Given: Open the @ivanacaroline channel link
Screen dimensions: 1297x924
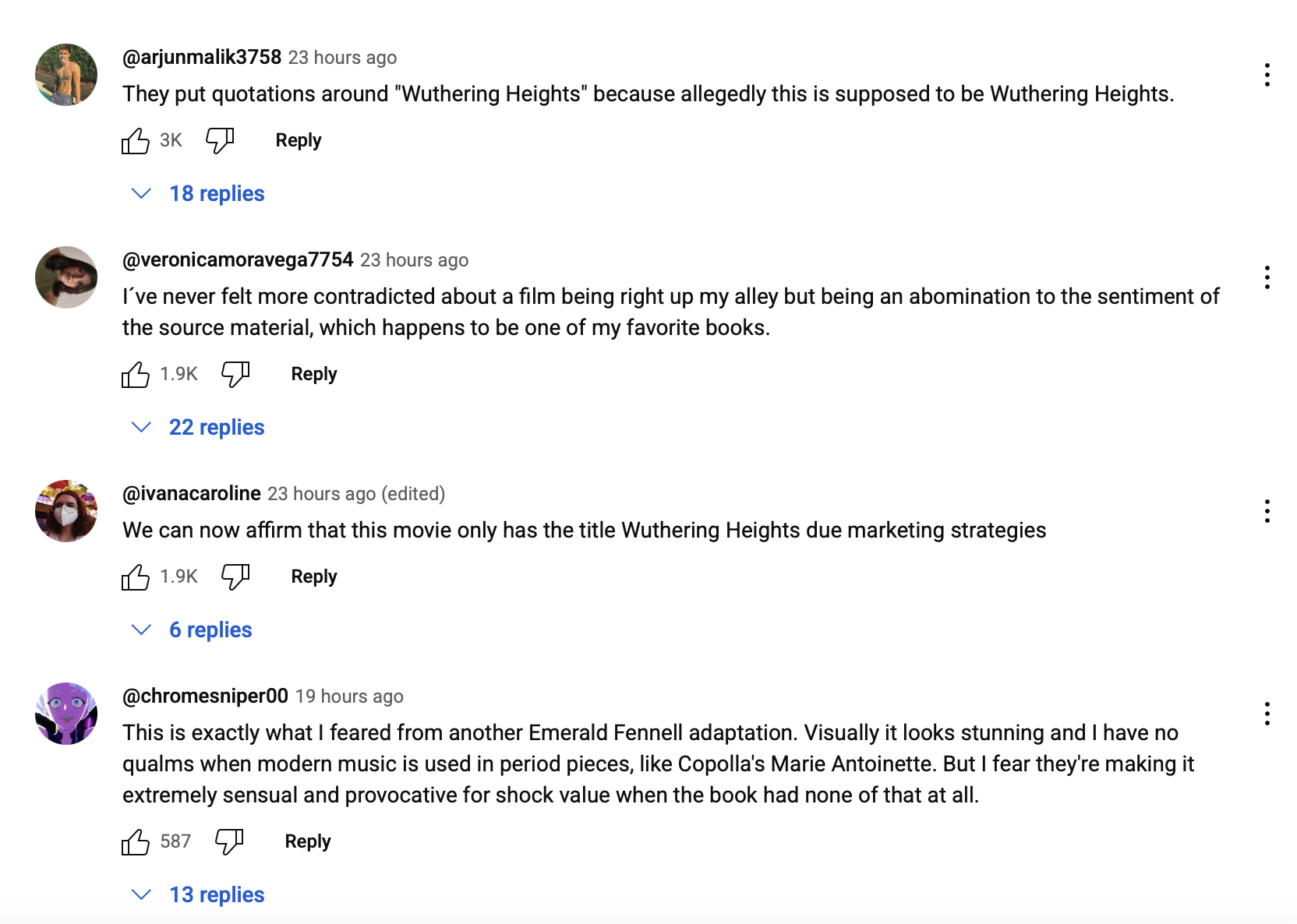Looking at the screenshot, I should pyautogui.click(x=192, y=494).
